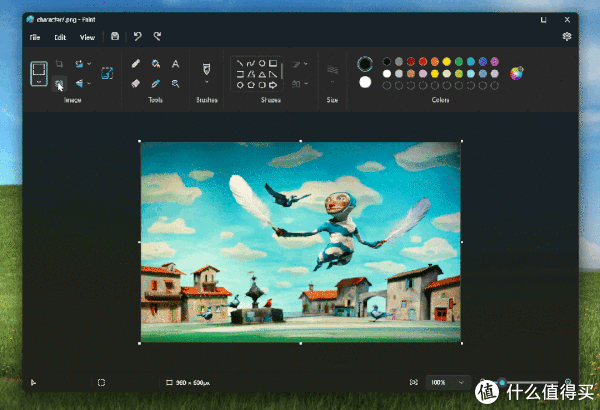
Task: Click the Size line thickness icon
Action: [x=332, y=70]
